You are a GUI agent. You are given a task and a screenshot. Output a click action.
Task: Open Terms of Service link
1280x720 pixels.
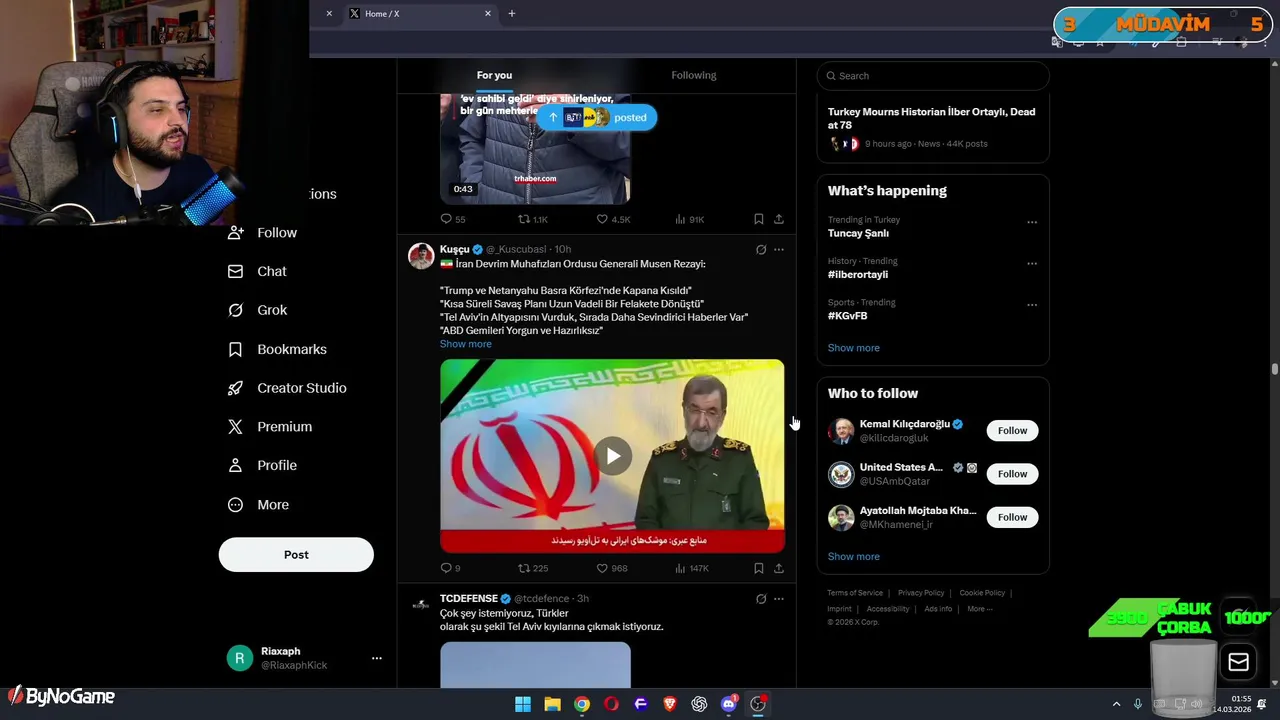click(855, 593)
